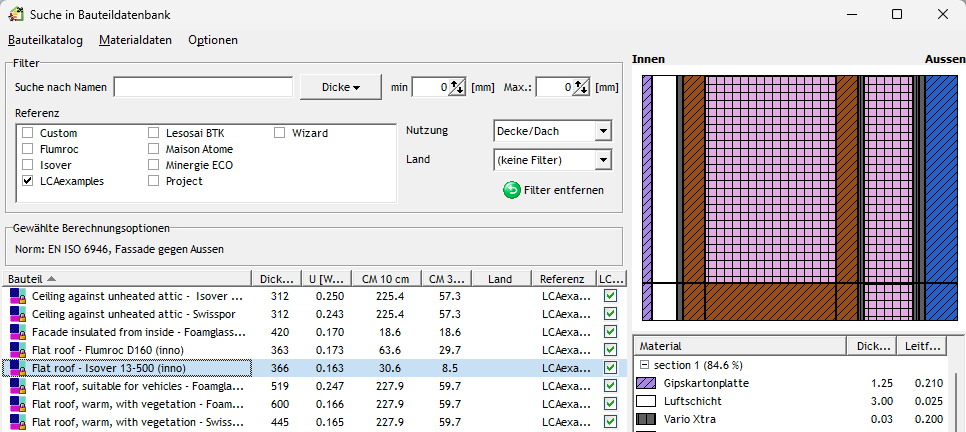Click the Vario Xtra material pattern icon
The image size is (966, 432).
pyautogui.click(x=646, y=417)
